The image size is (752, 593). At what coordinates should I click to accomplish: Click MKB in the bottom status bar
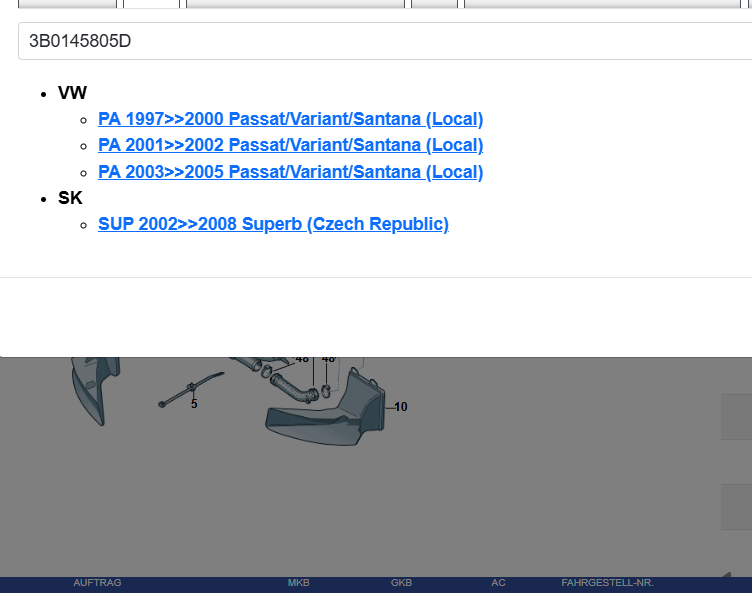pos(298,583)
